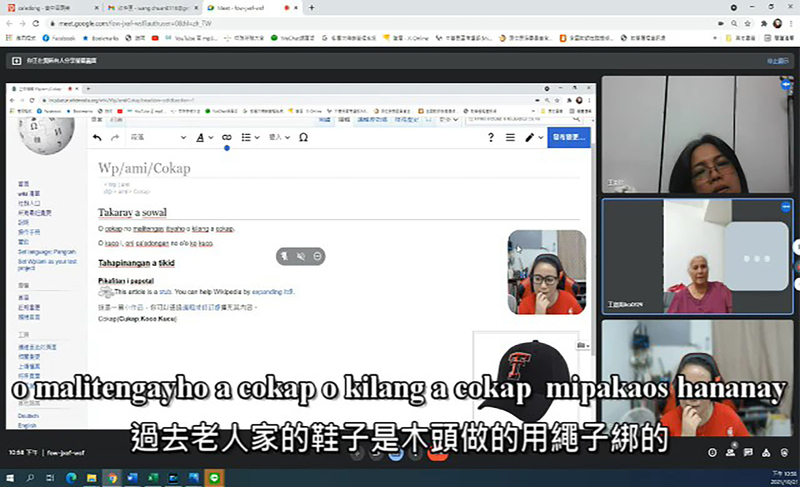
Task: Open Excel from the taskbar
Action: (153, 478)
